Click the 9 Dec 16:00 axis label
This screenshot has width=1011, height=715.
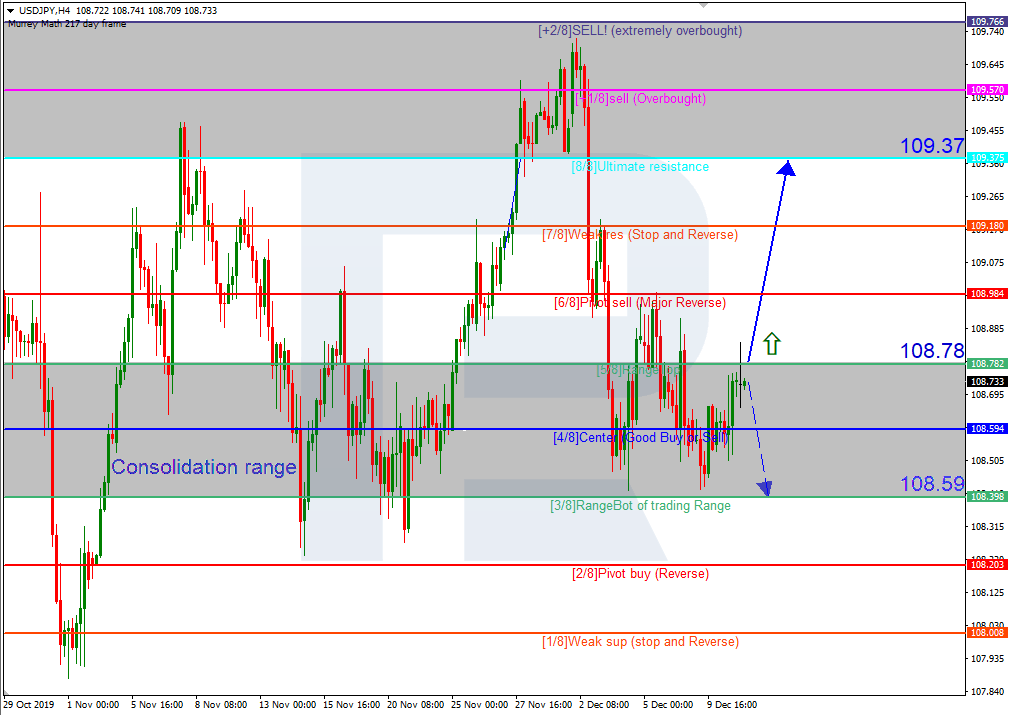pos(733,704)
